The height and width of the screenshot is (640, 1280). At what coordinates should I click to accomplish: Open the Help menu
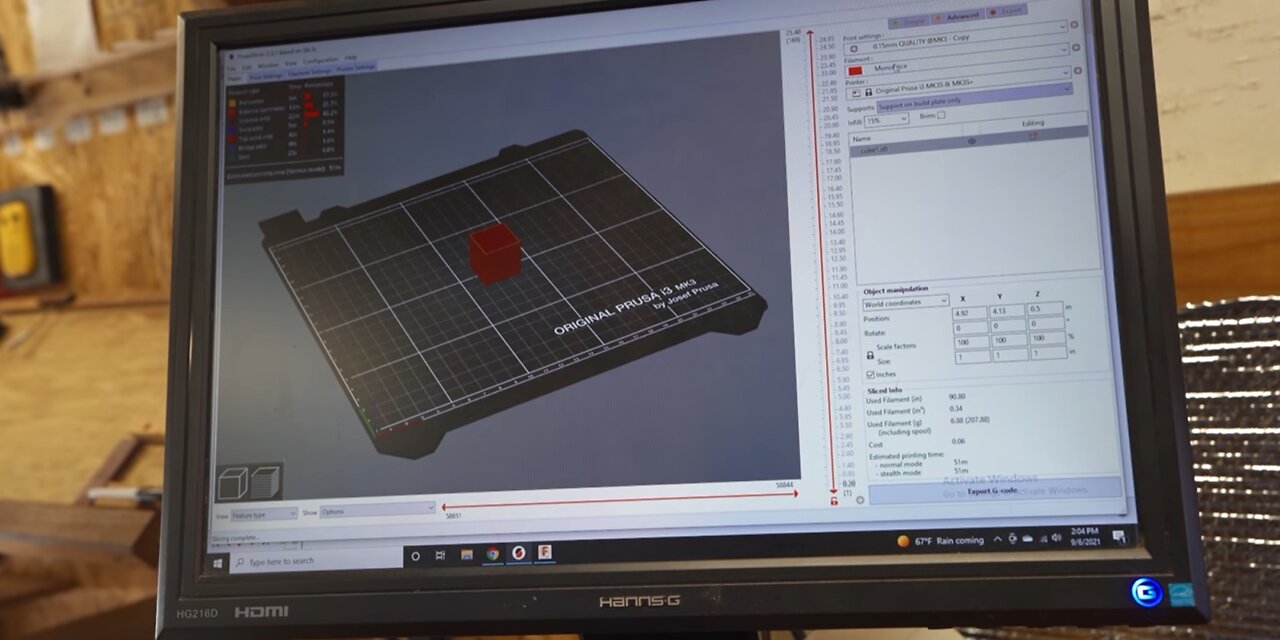coord(350,58)
